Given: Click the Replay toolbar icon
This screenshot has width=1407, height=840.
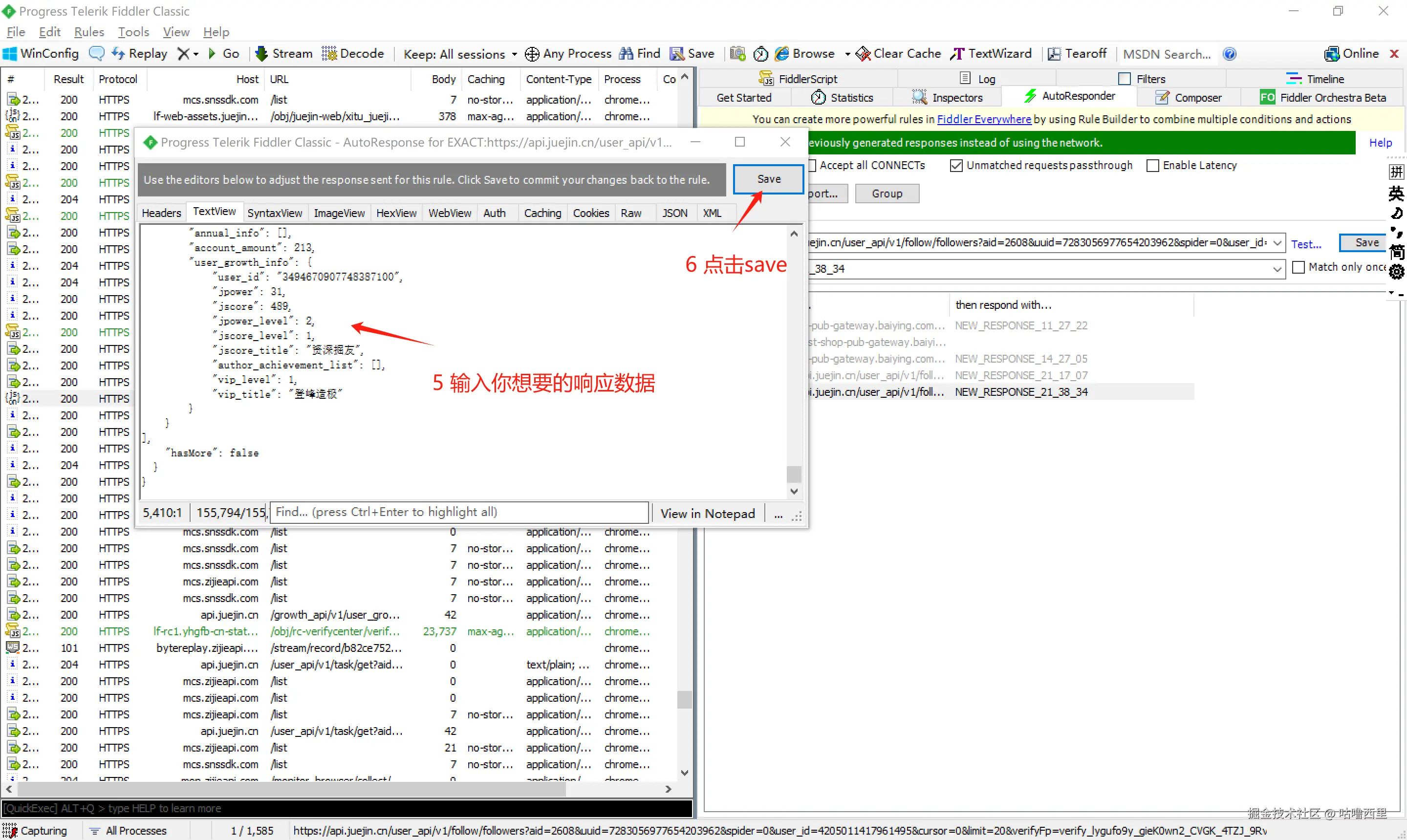Looking at the screenshot, I should click(118, 54).
